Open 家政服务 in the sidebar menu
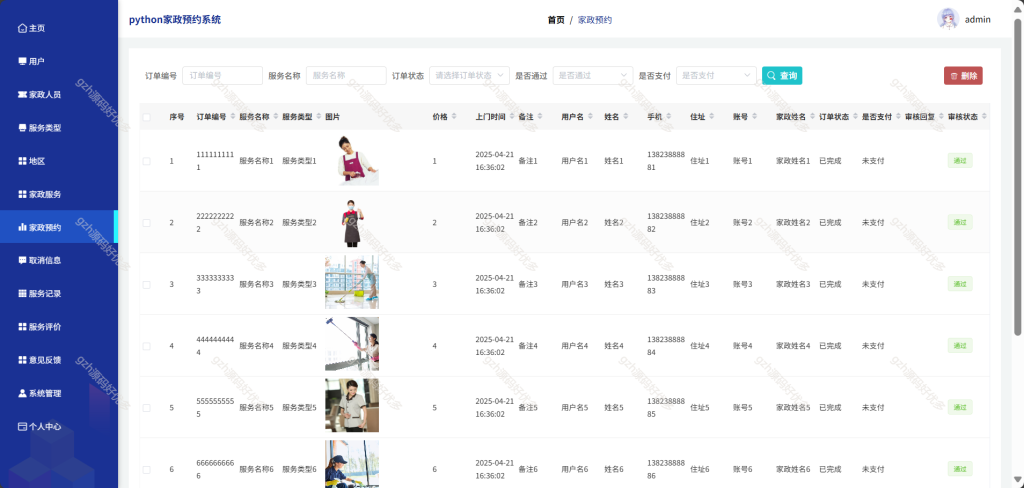1024x488 pixels. point(59,194)
